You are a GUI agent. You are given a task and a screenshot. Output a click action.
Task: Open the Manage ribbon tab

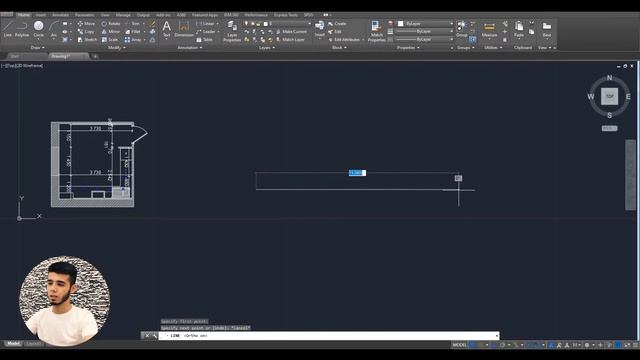point(123,15)
